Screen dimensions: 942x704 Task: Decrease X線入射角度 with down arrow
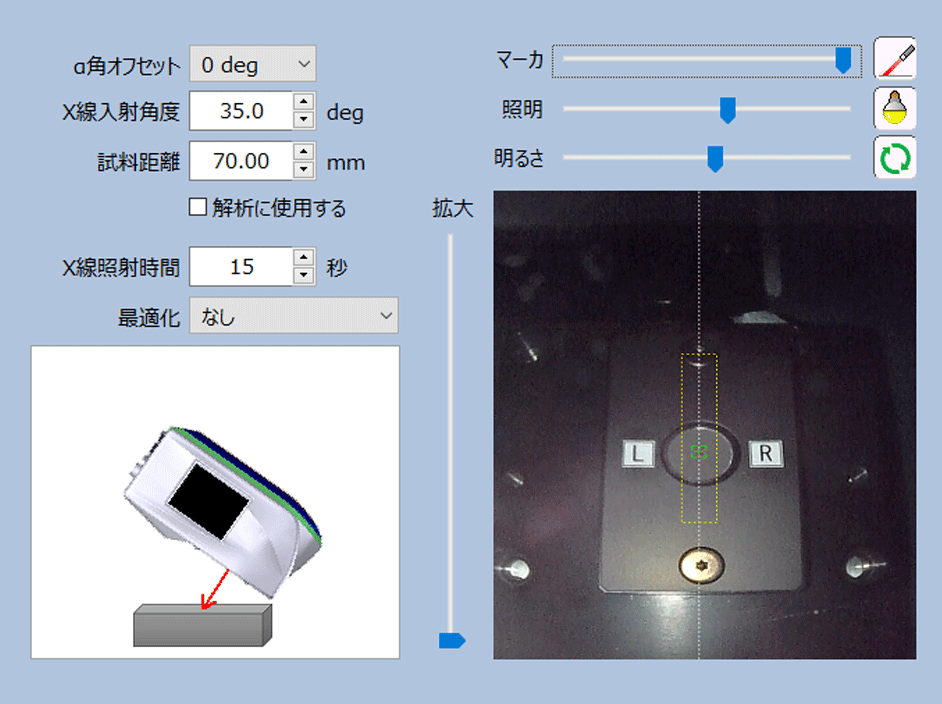coord(304,120)
